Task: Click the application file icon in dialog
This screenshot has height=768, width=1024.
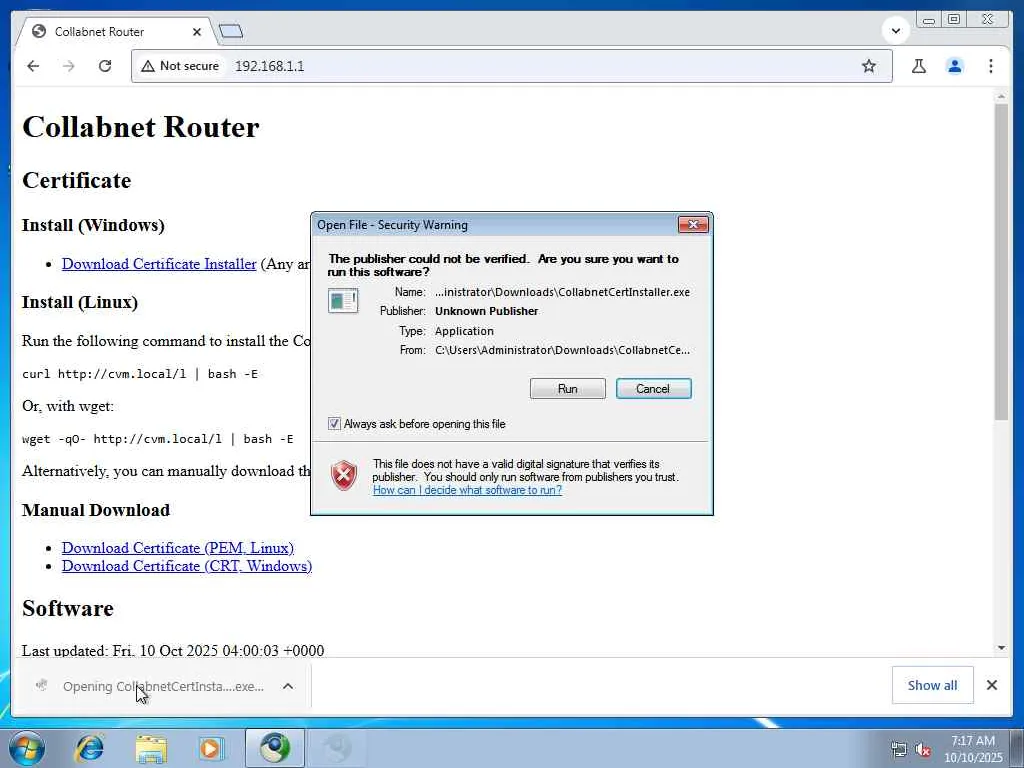Action: pos(343,300)
